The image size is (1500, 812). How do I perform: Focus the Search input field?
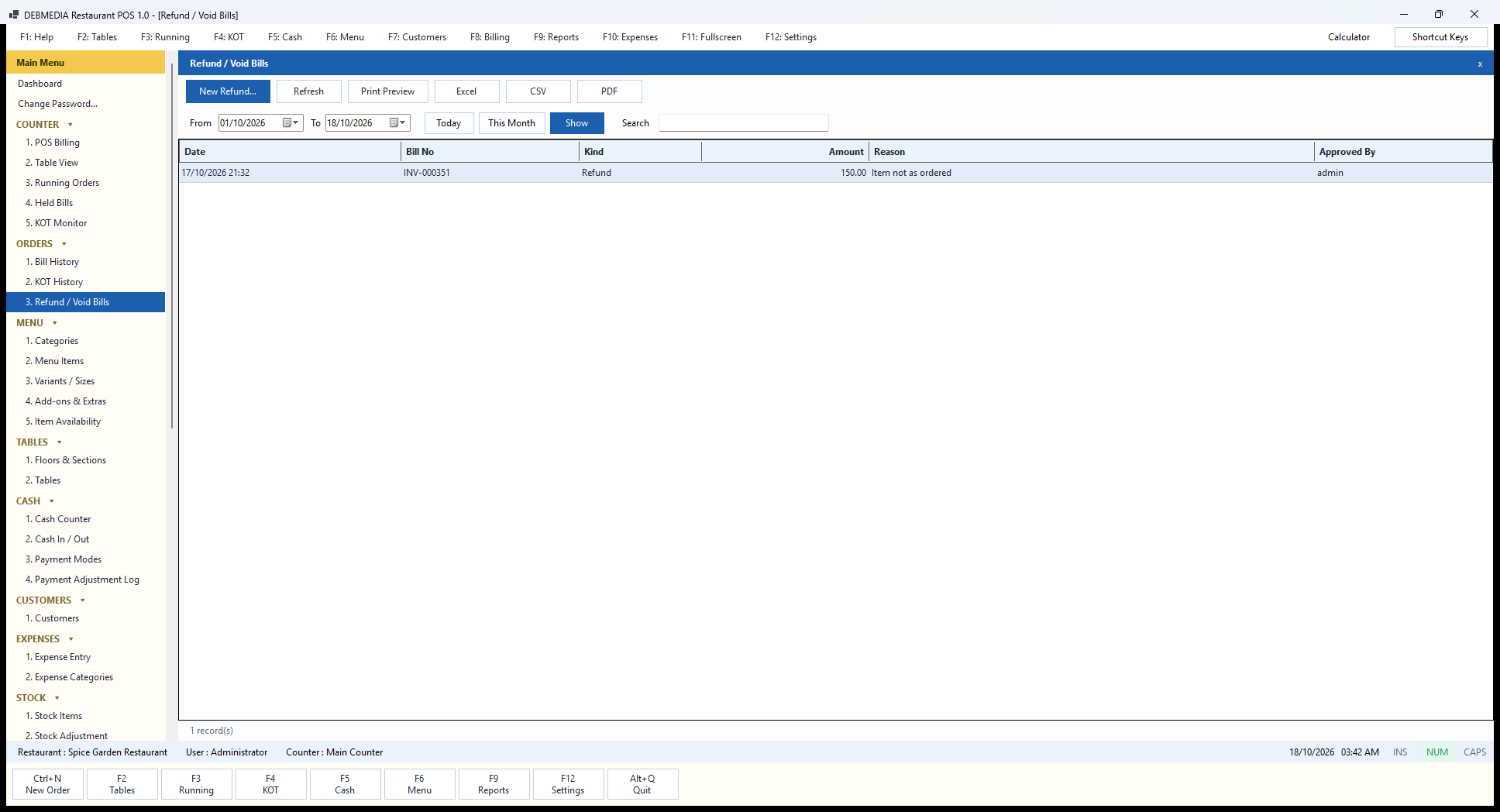(743, 123)
